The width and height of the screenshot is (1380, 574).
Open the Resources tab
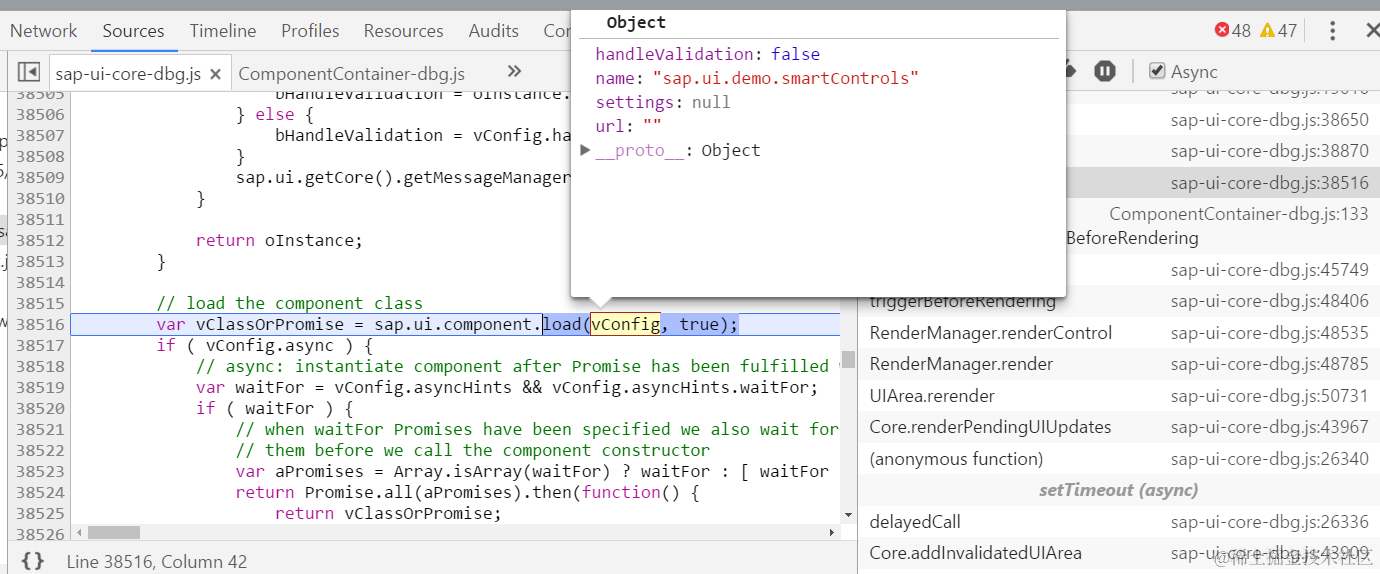coord(403,31)
